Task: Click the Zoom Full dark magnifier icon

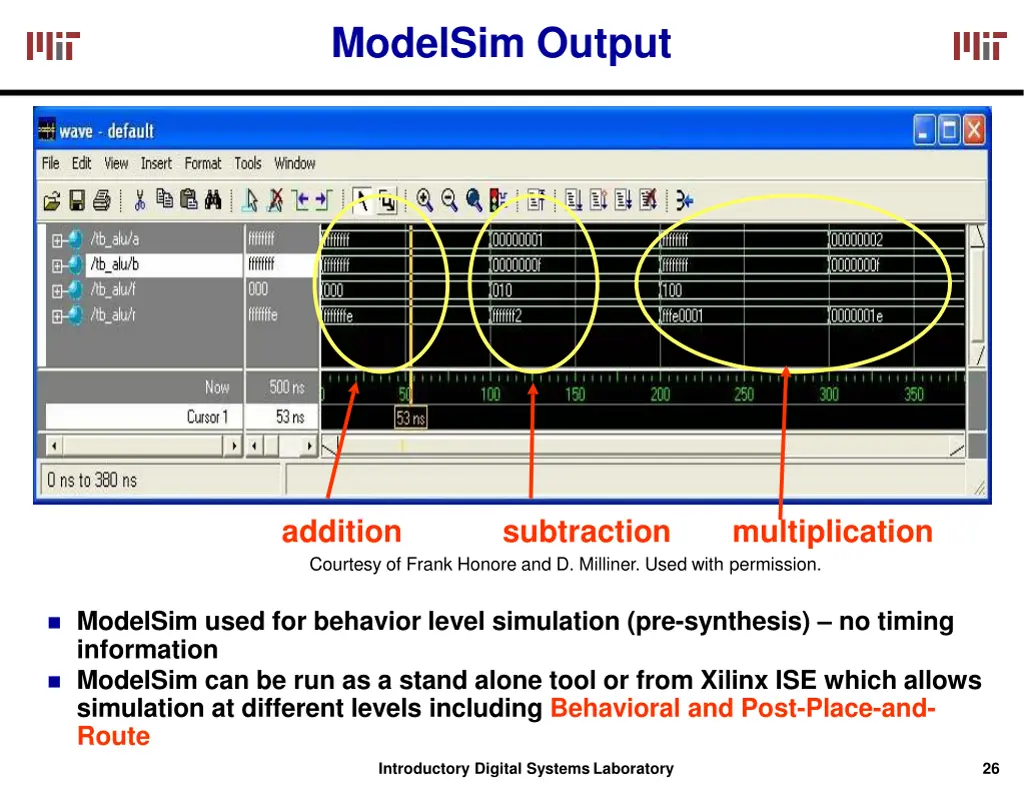Action: [x=474, y=200]
